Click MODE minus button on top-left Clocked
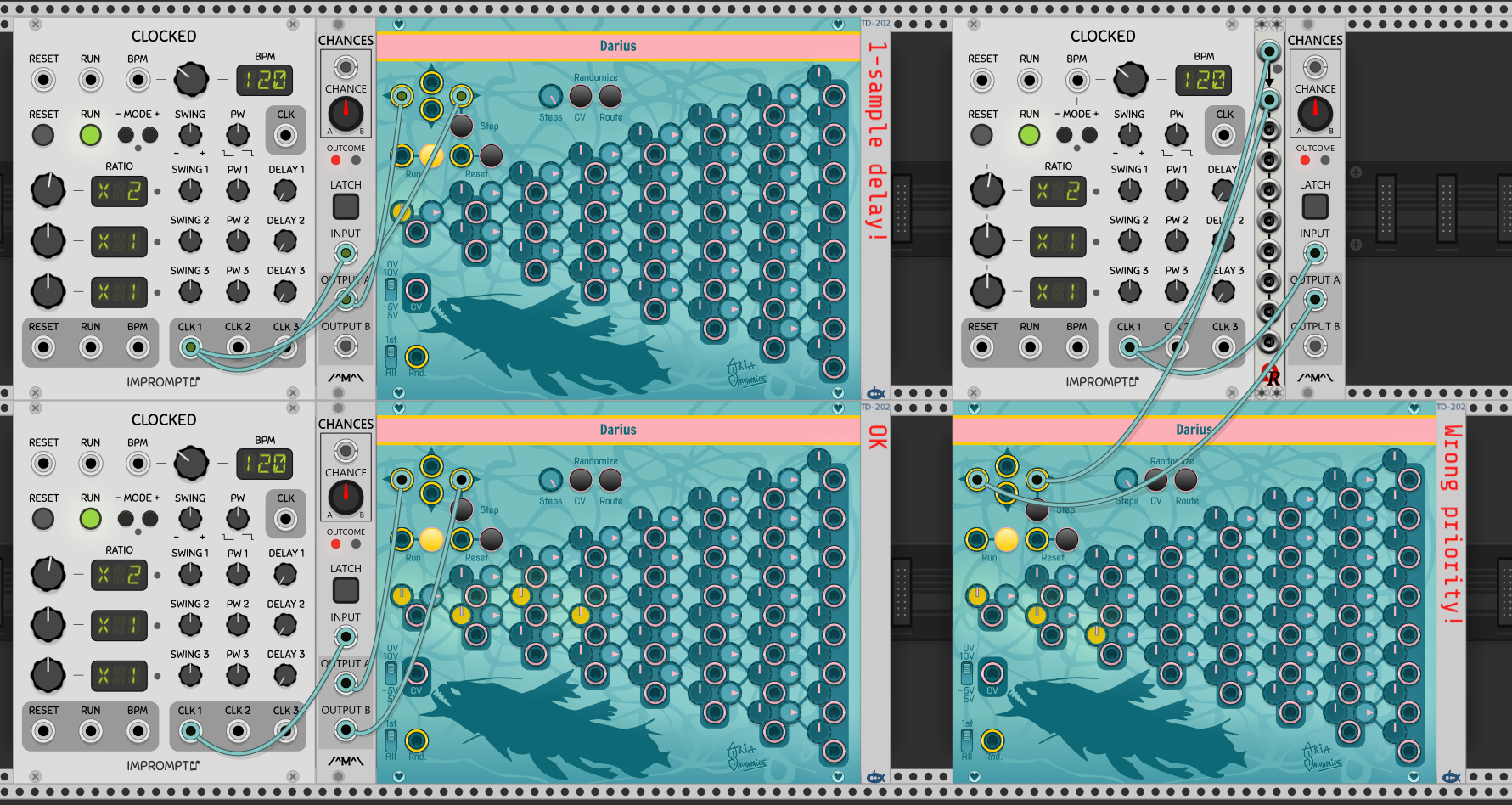1512x805 pixels. pos(126,135)
